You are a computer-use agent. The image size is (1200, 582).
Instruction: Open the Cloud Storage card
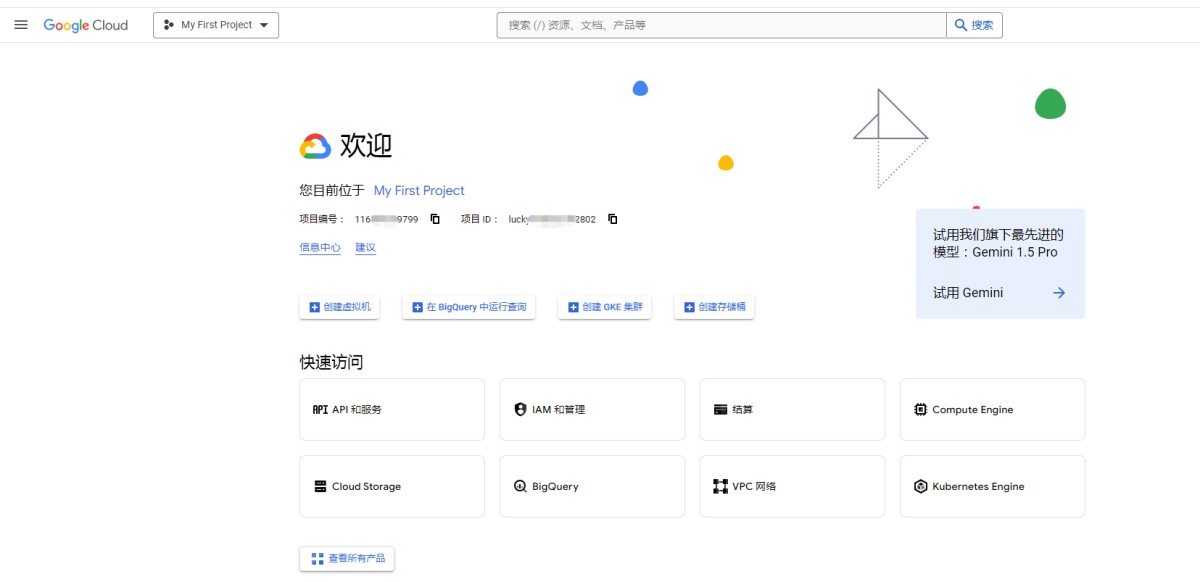click(392, 486)
